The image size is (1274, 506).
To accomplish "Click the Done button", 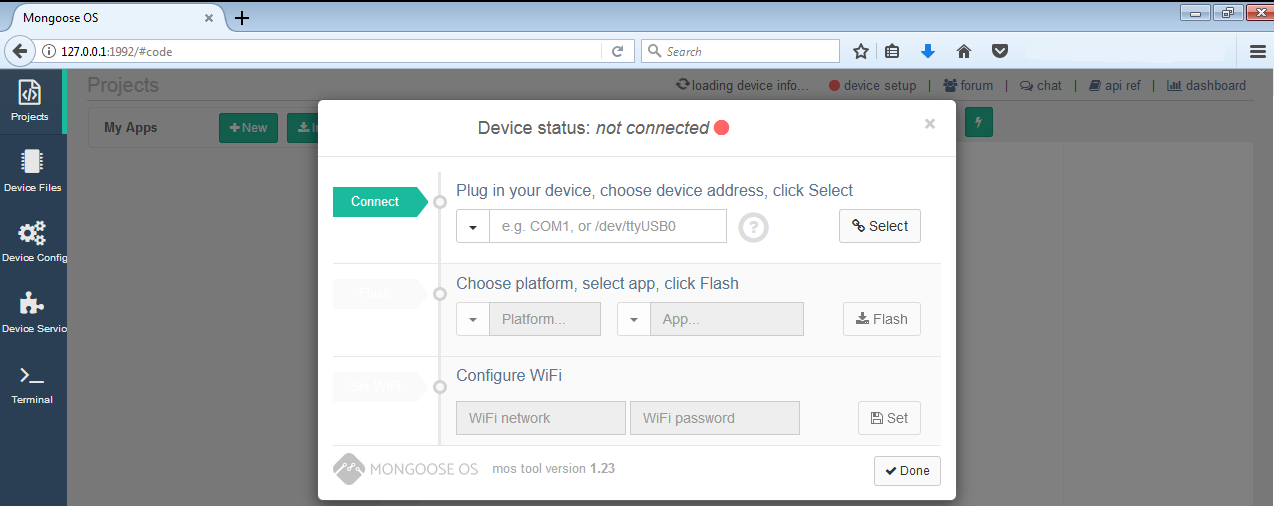I will 907,471.
